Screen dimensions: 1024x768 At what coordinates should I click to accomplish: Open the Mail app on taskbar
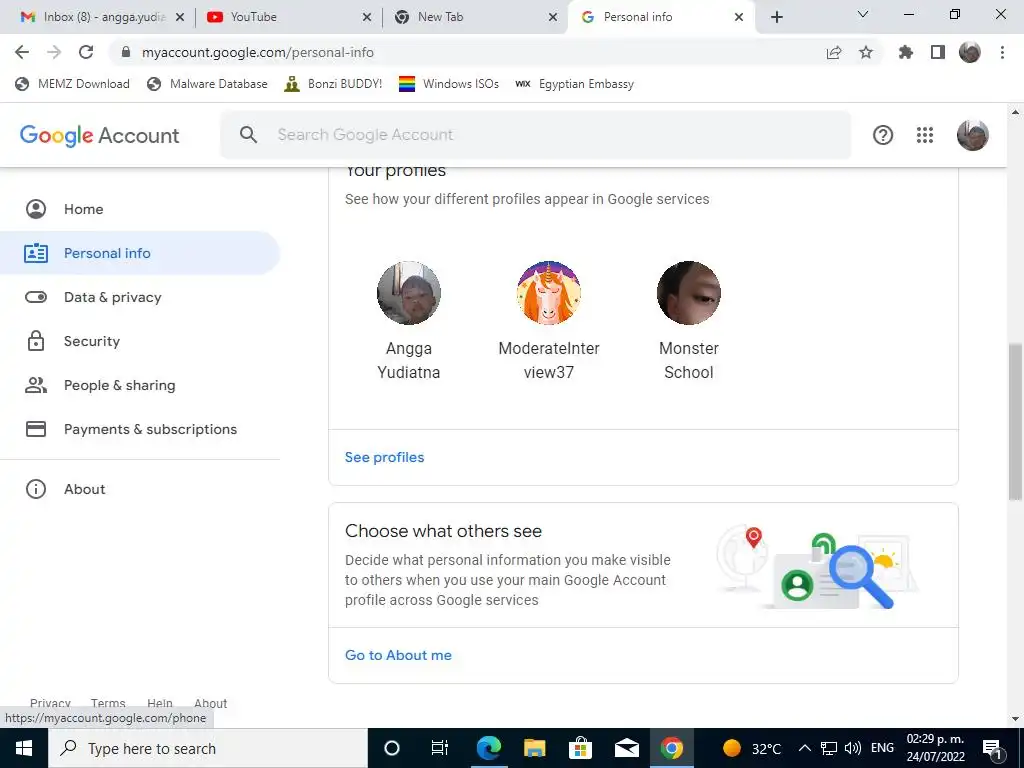point(626,748)
